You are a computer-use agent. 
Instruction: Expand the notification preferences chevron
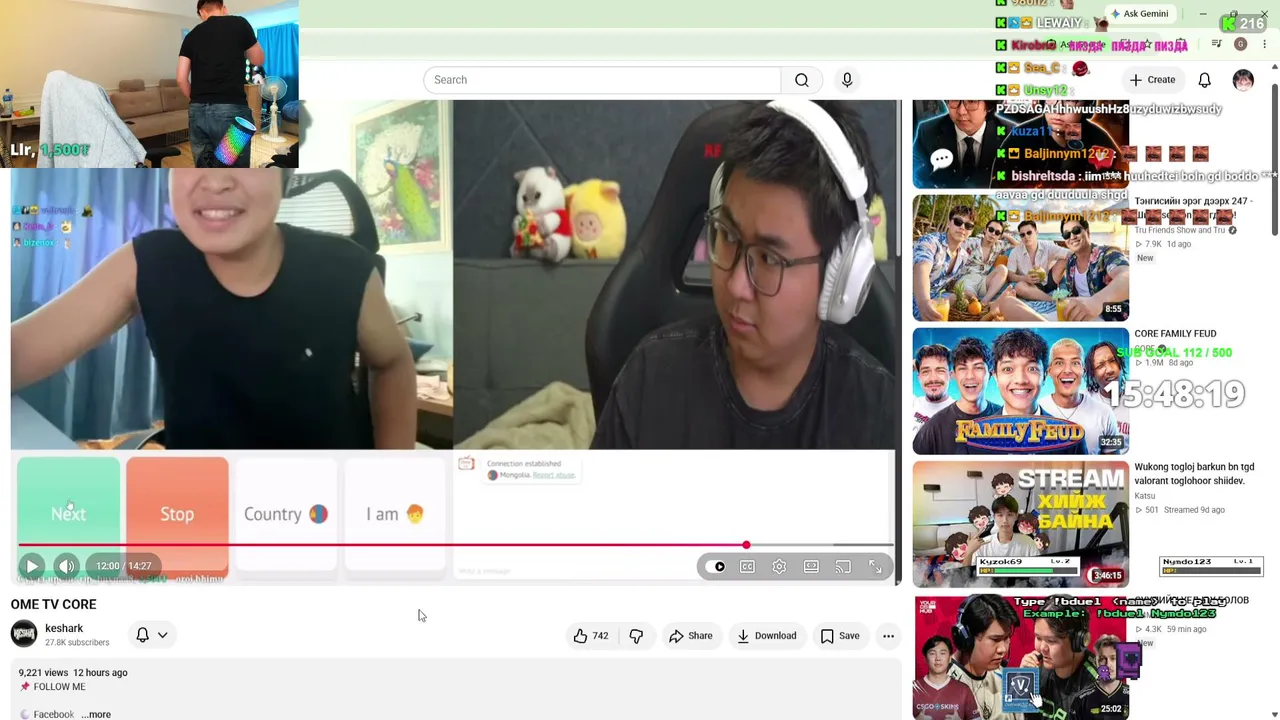162,635
